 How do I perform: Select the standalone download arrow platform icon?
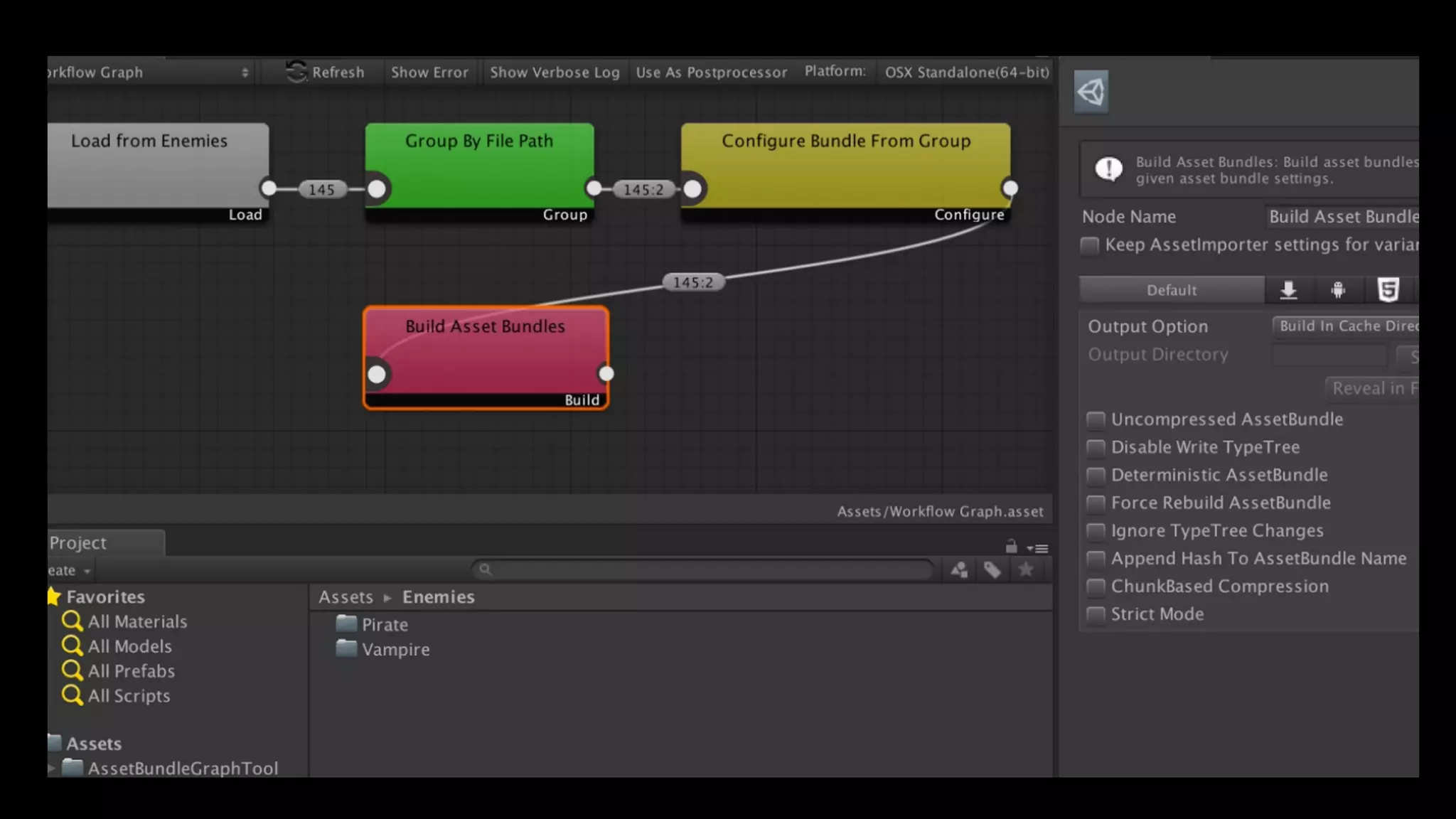point(1288,290)
